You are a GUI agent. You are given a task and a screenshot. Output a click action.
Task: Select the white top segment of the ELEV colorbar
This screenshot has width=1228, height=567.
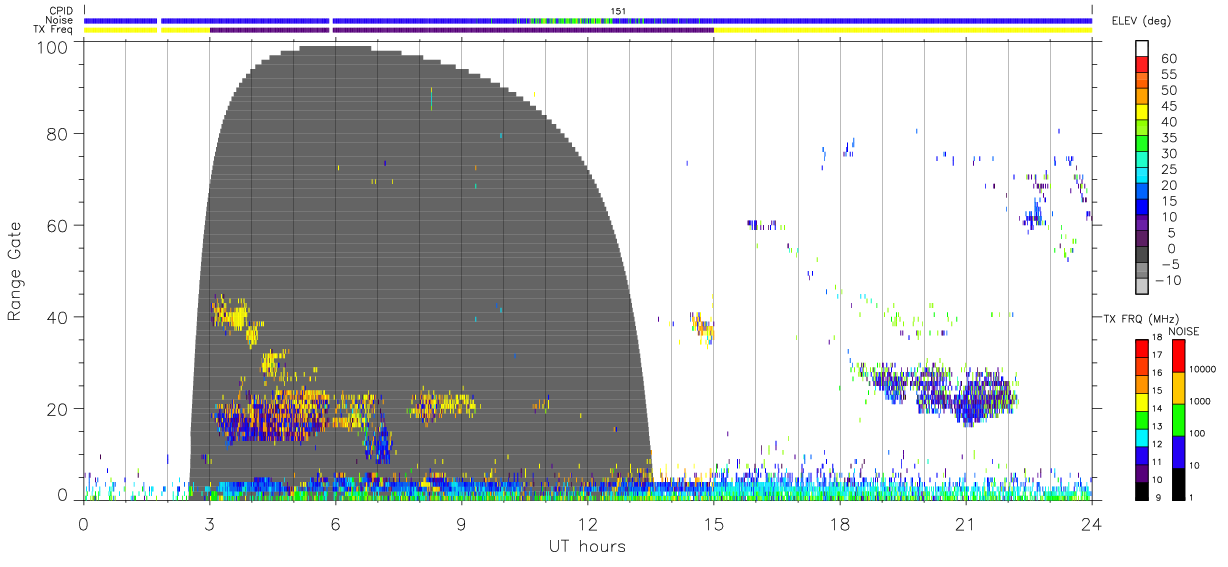1141,50
